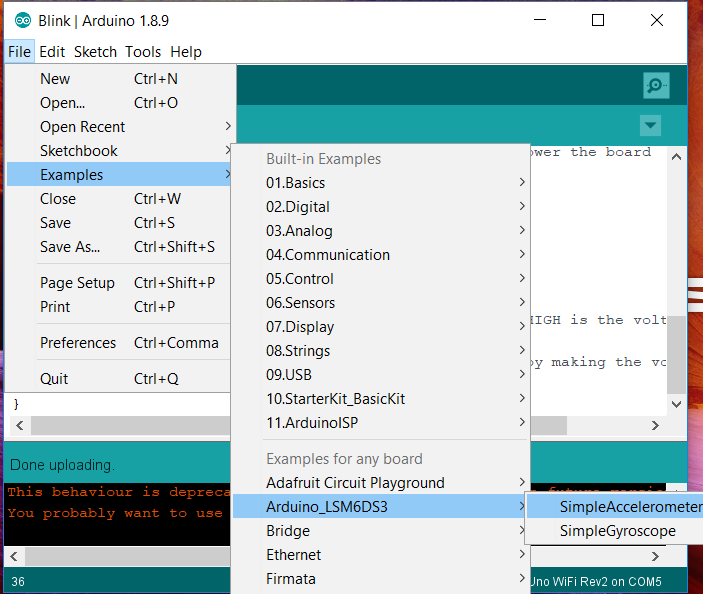703x594 pixels.
Task: Expand the 06.Sensors examples
Action: click(381, 303)
